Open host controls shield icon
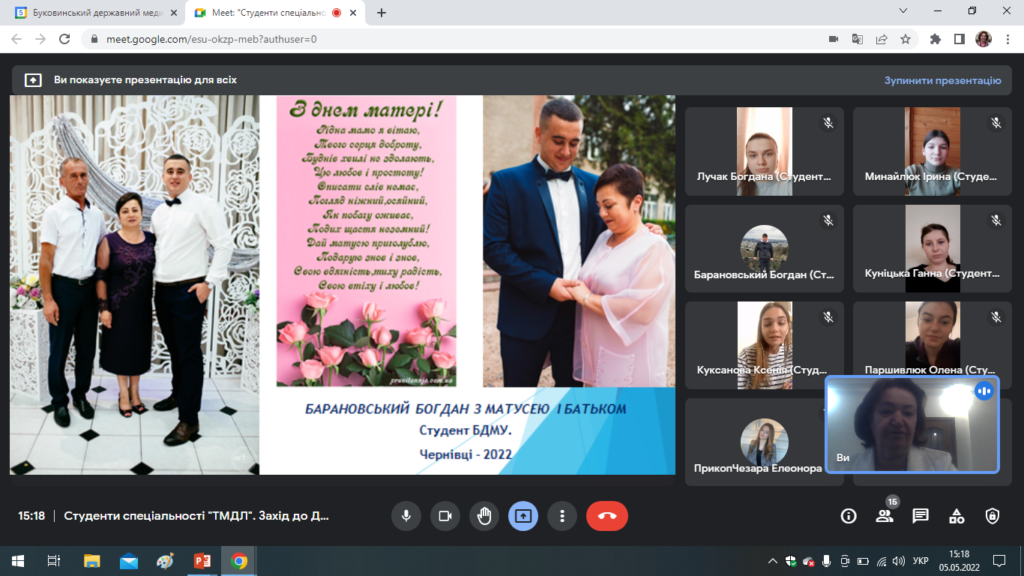The image size is (1024, 576). [x=992, y=516]
